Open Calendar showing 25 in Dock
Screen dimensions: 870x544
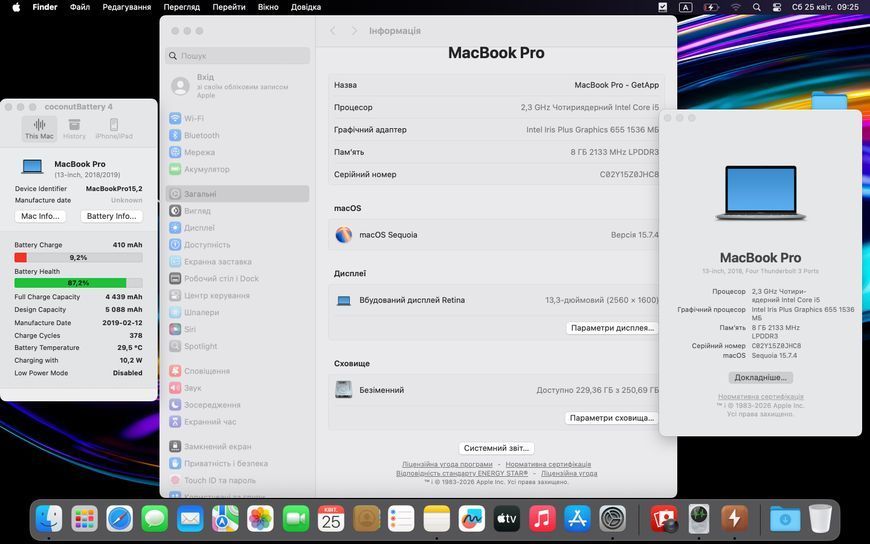pos(331,518)
